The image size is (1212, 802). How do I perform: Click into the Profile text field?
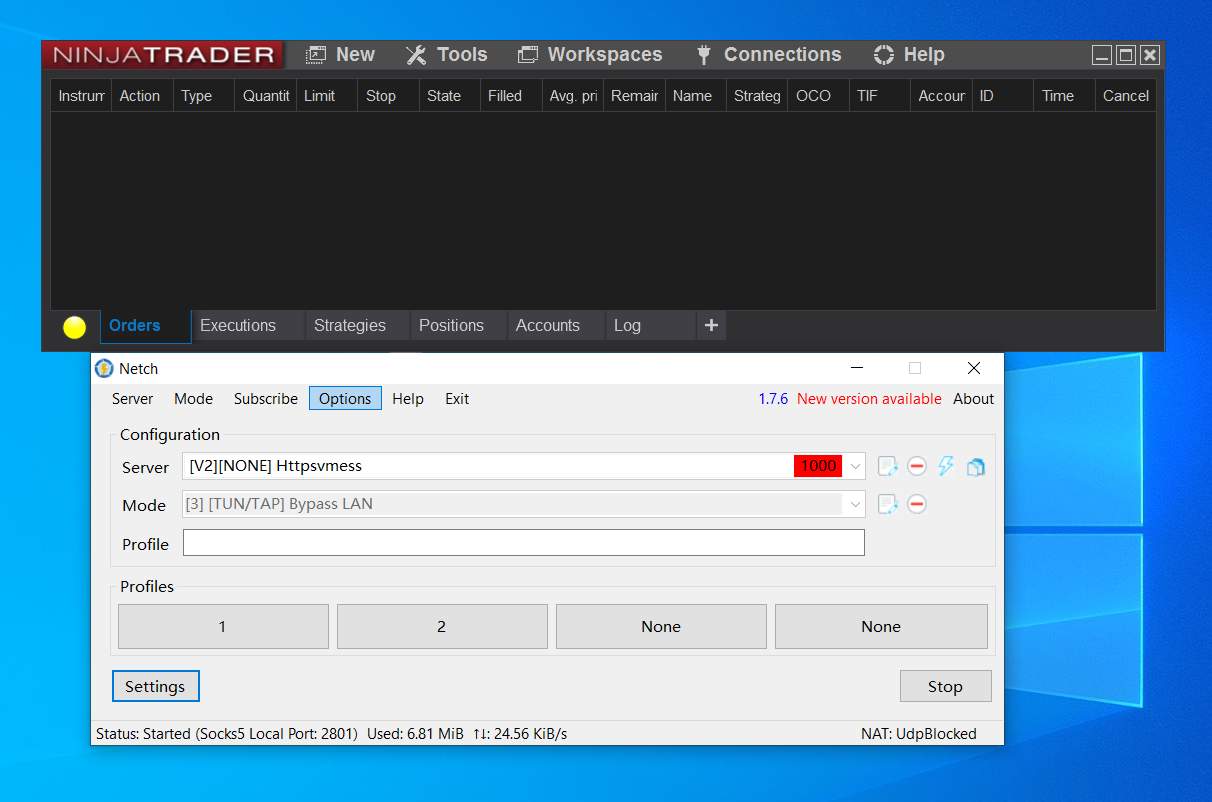click(x=523, y=543)
